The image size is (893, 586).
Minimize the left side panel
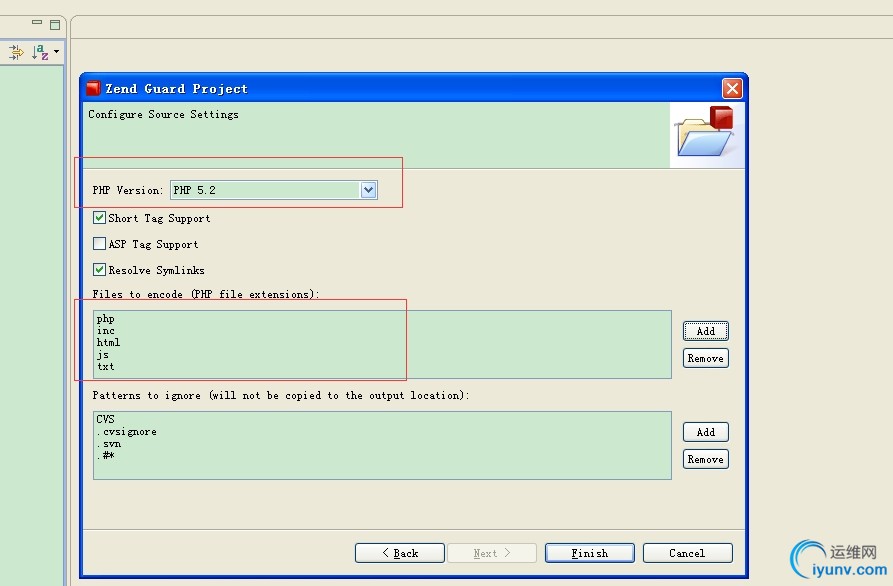(x=37, y=22)
